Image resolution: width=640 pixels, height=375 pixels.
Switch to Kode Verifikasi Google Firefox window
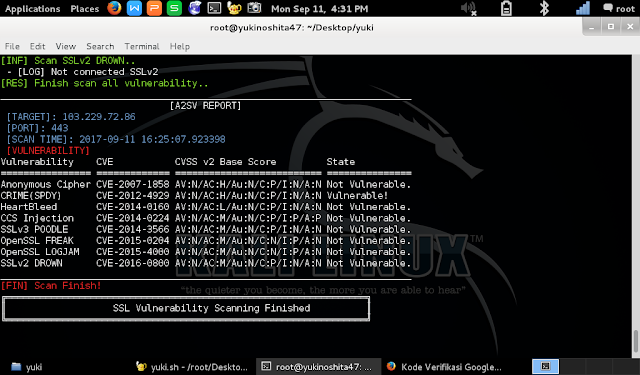tap(444, 366)
